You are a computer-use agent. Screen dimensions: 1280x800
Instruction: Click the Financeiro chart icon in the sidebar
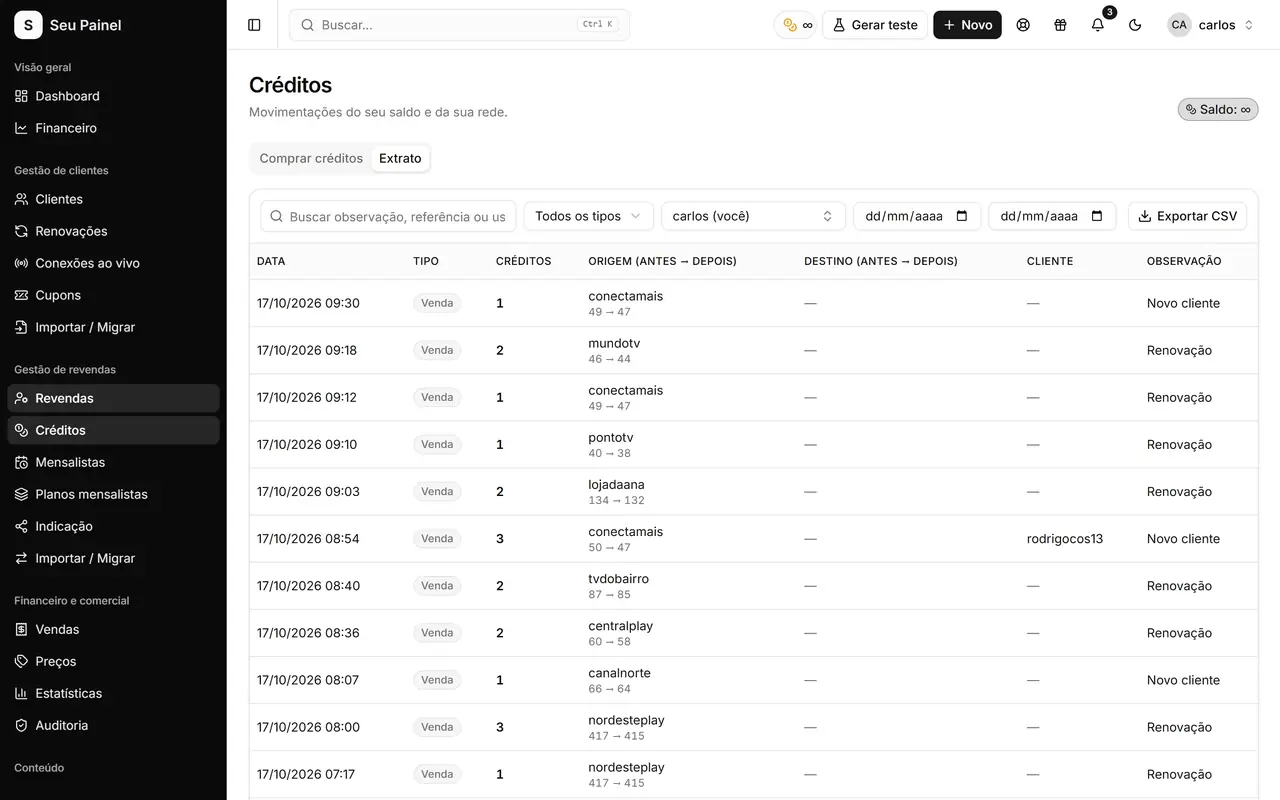(x=21, y=128)
